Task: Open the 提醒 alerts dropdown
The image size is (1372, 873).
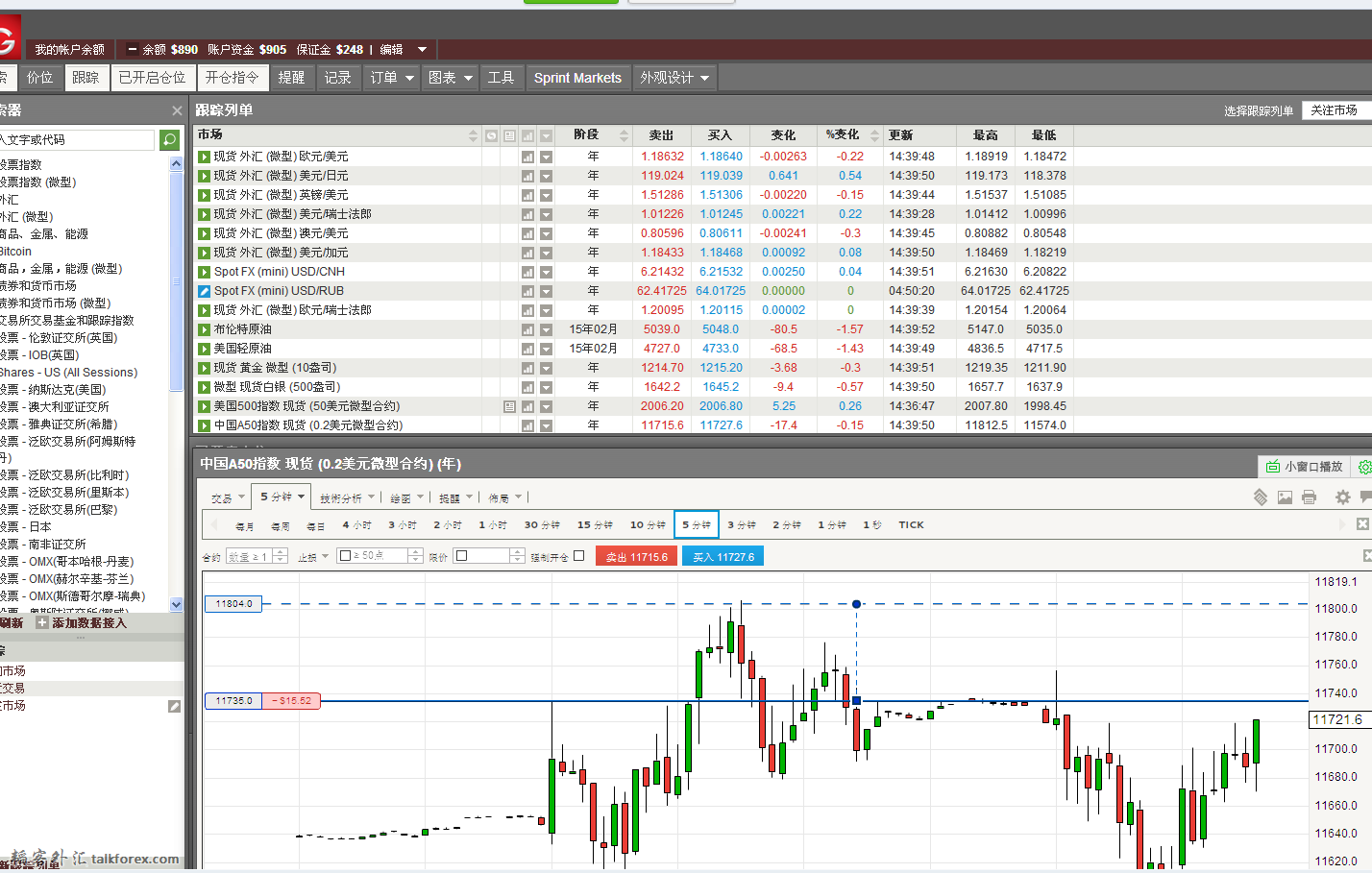Action: (x=455, y=497)
